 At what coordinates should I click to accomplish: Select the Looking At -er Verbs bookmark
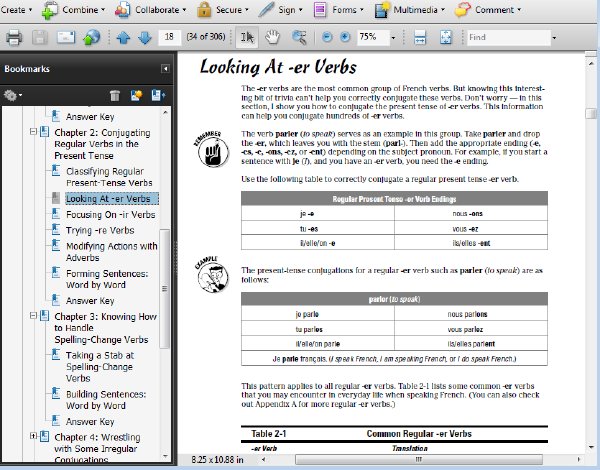112,199
